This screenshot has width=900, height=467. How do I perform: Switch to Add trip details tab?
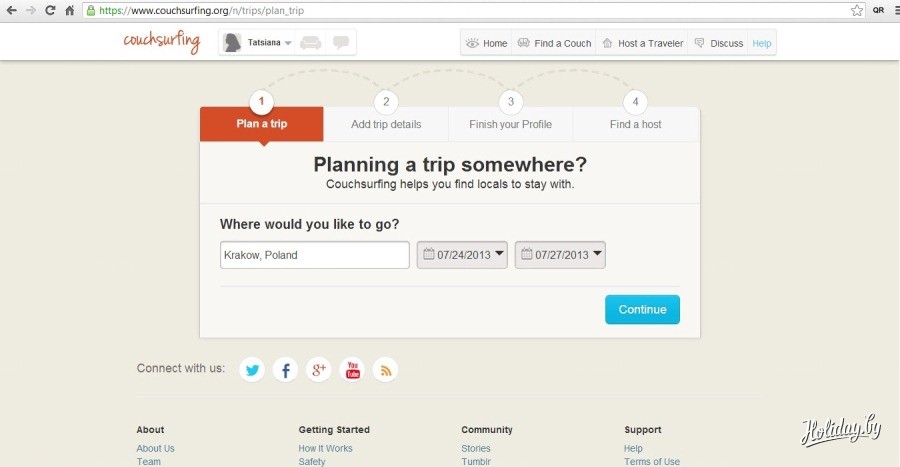tap(386, 124)
